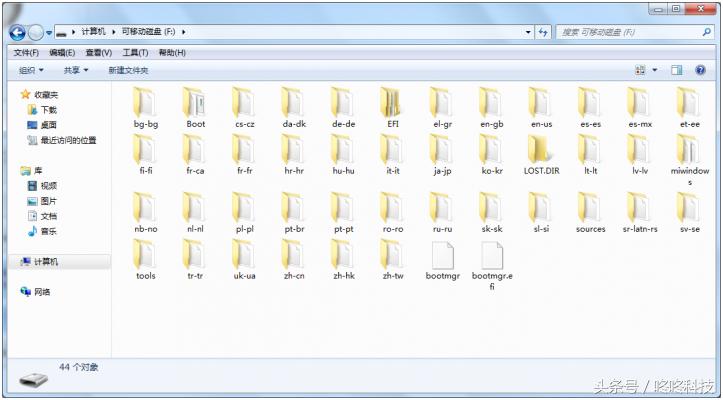Select the fi-fi folder

pos(146,154)
